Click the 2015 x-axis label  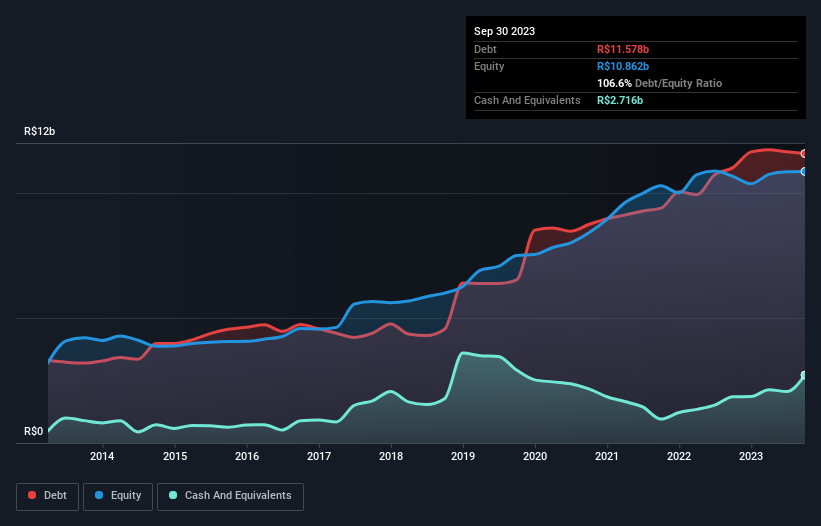click(175, 456)
